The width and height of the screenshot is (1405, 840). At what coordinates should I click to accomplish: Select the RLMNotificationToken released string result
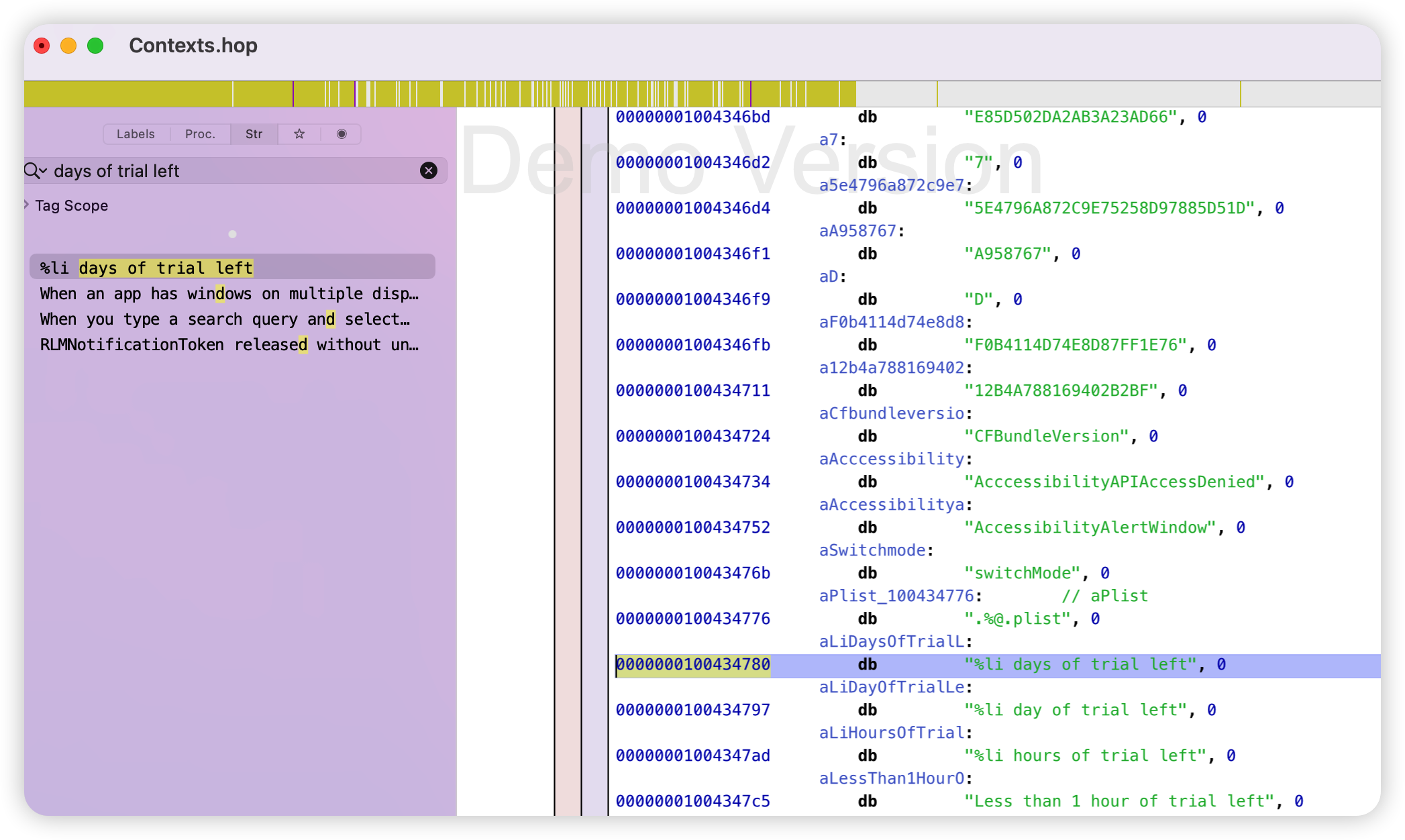click(228, 345)
